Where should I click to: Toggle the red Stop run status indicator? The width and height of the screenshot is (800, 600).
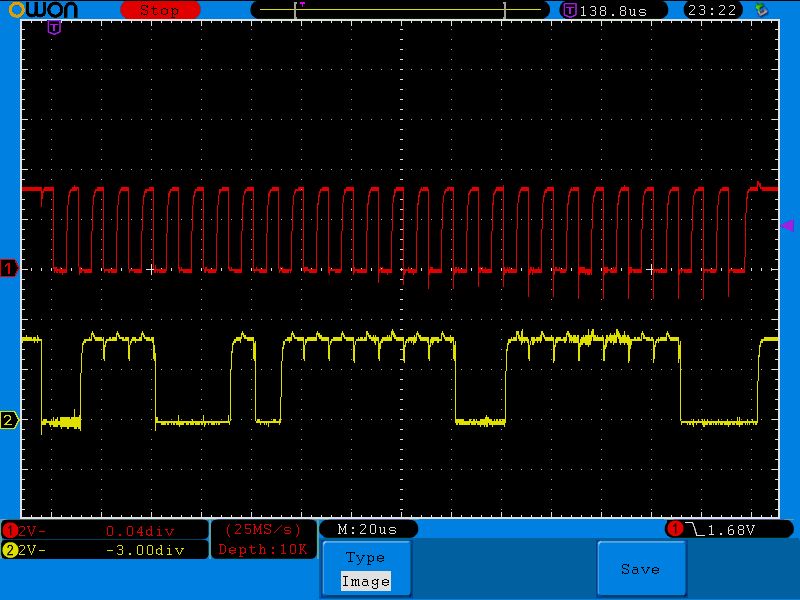tap(159, 10)
